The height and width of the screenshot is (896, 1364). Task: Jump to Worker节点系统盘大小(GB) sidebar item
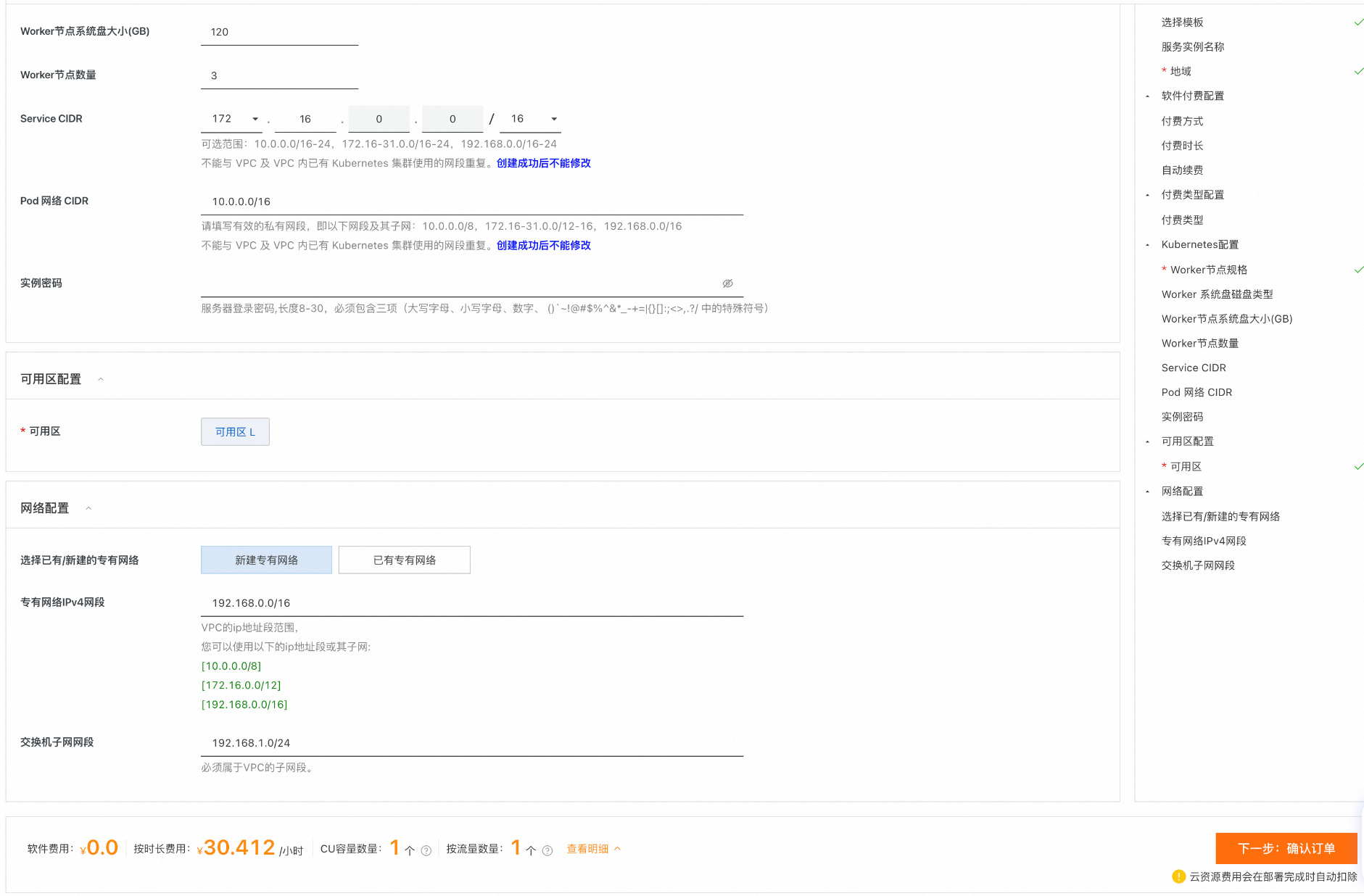(x=1227, y=319)
